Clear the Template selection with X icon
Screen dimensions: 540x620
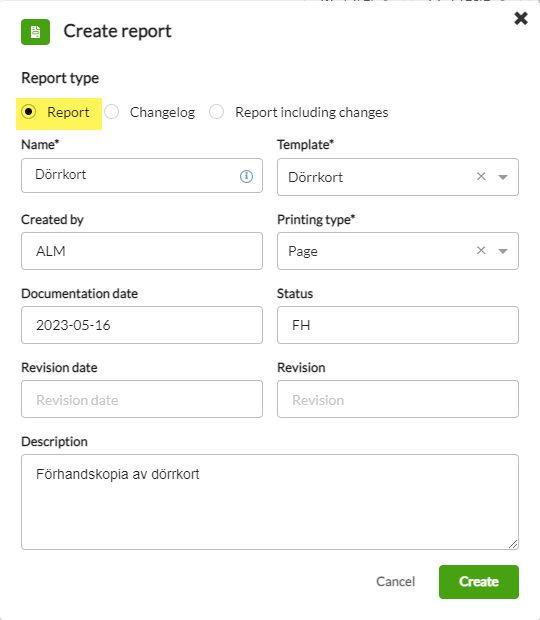pos(481,176)
